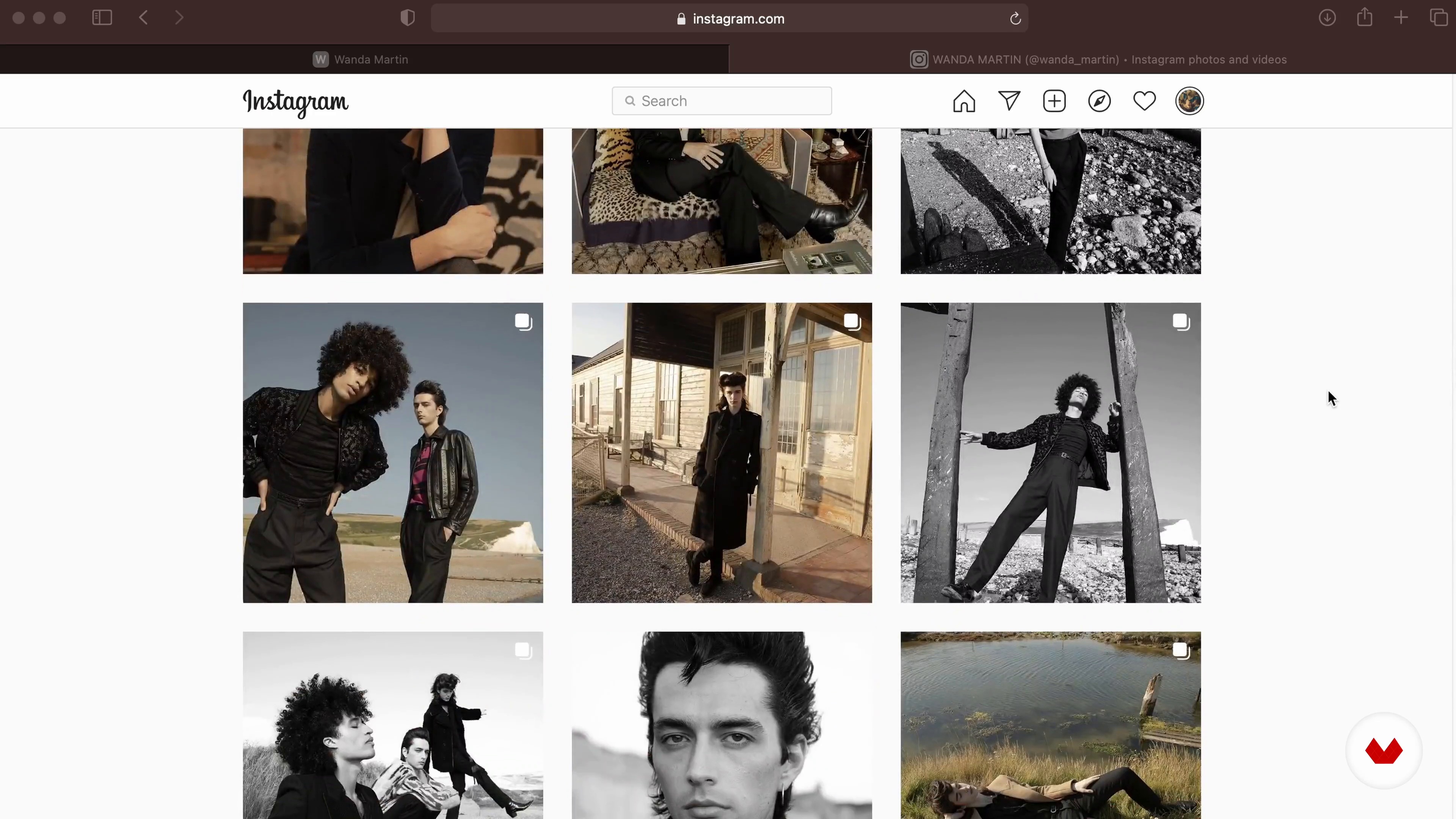Go to Instagram Home feed icon
Screen dimensions: 1456x819
coord(964,101)
